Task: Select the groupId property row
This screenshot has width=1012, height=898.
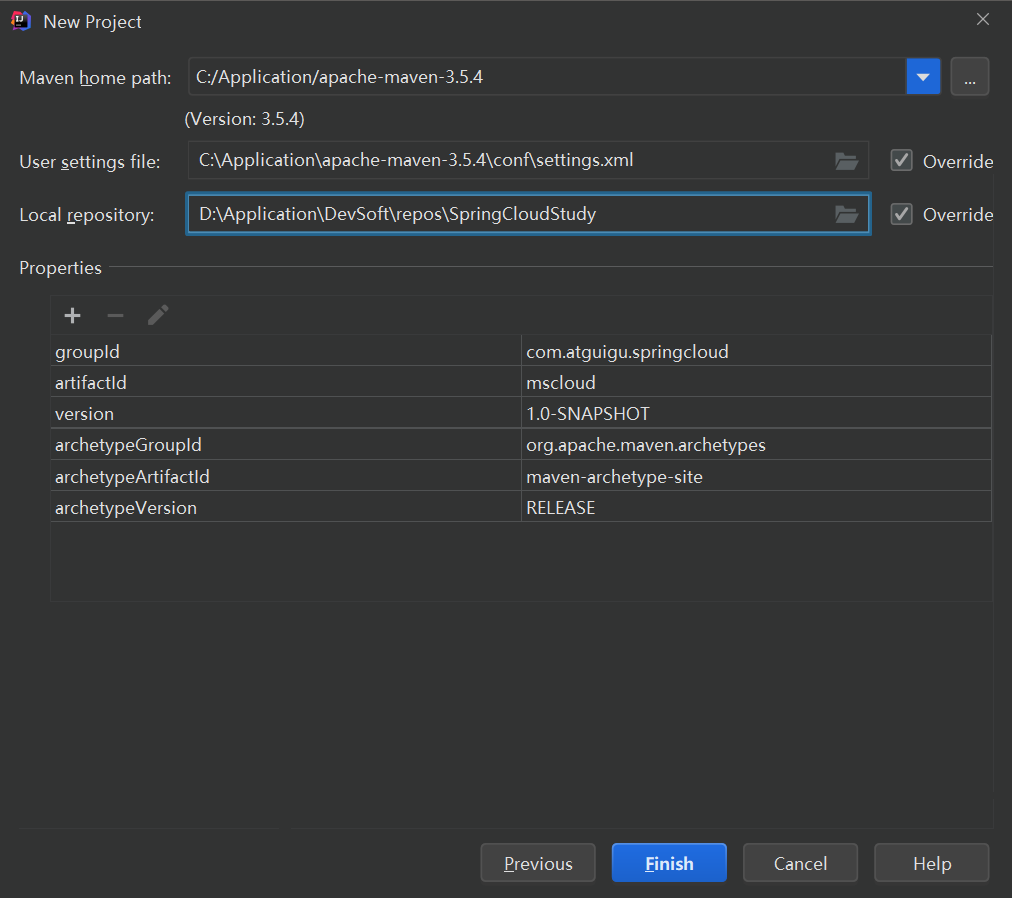Action: [x=521, y=352]
